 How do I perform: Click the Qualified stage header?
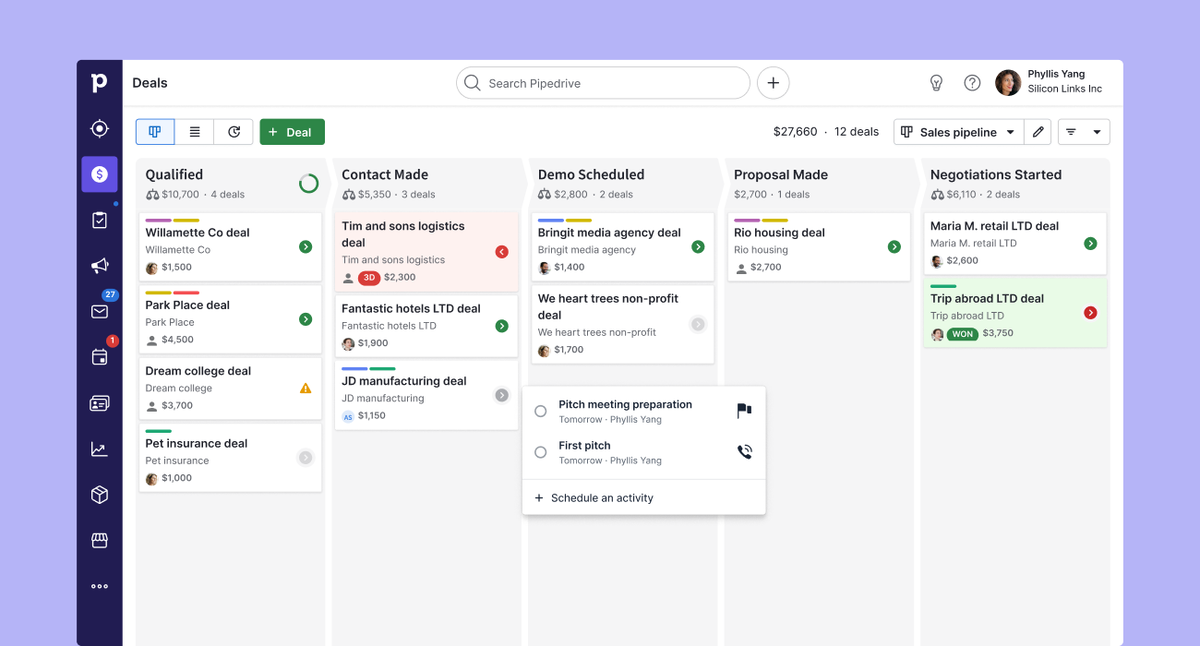(x=174, y=174)
